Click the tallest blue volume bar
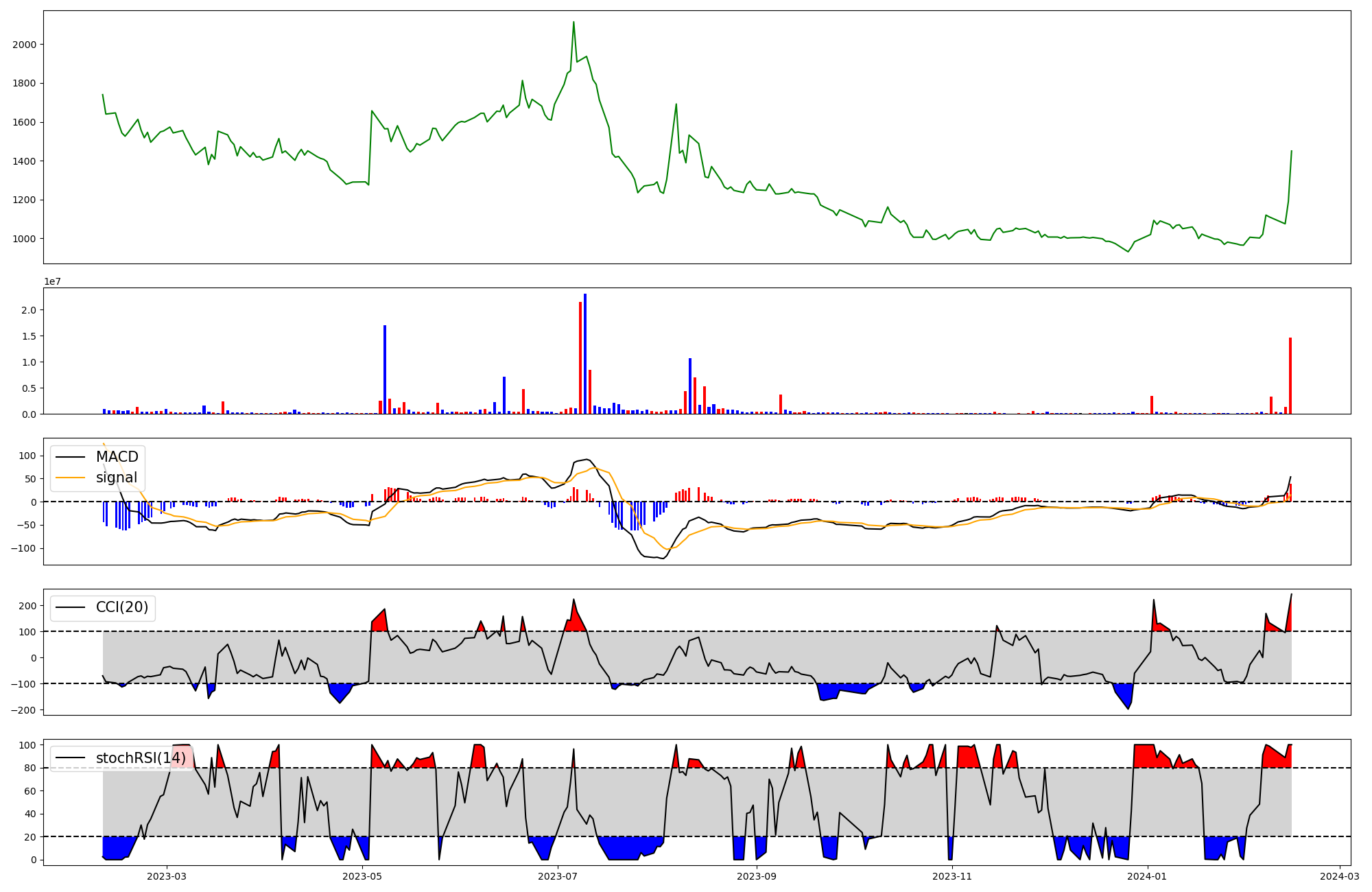 tap(585, 353)
